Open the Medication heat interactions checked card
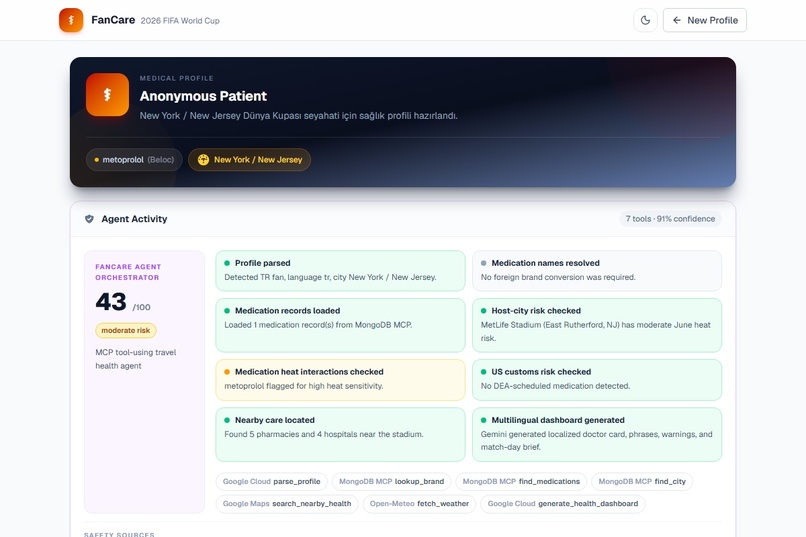The height and width of the screenshot is (537, 806). click(340, 380)
